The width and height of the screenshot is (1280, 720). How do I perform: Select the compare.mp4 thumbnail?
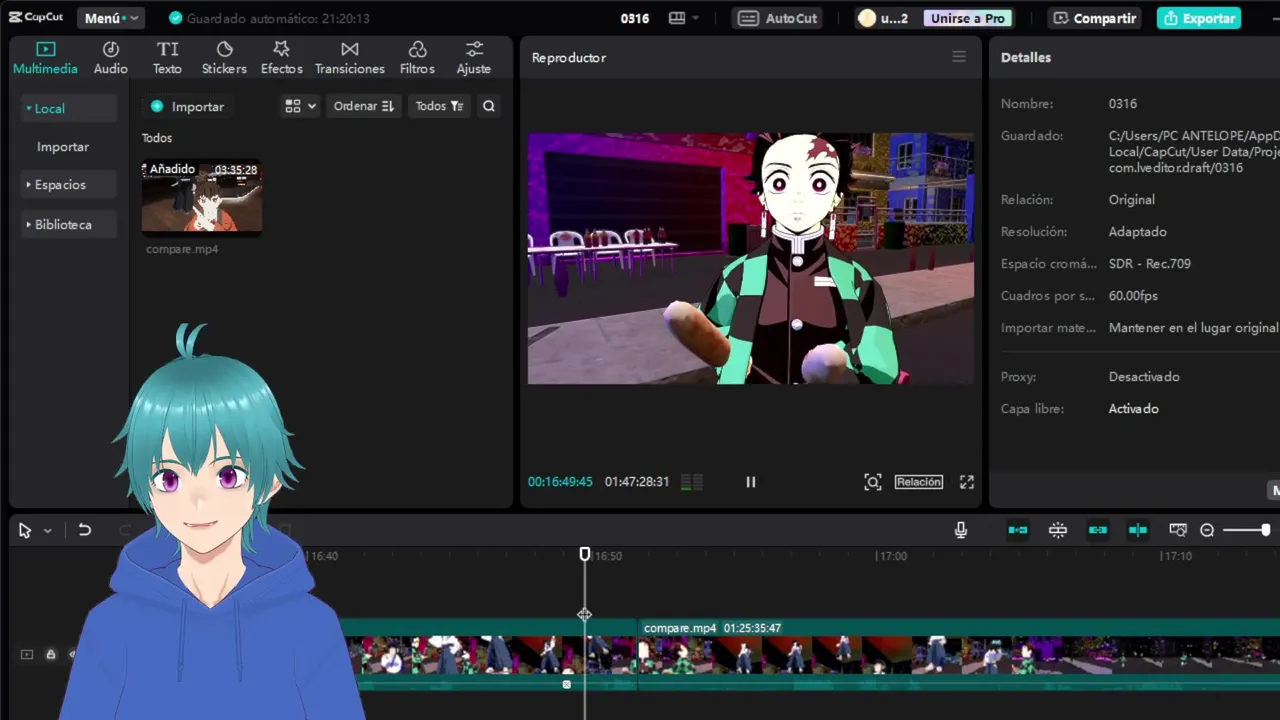coord(202,197)
